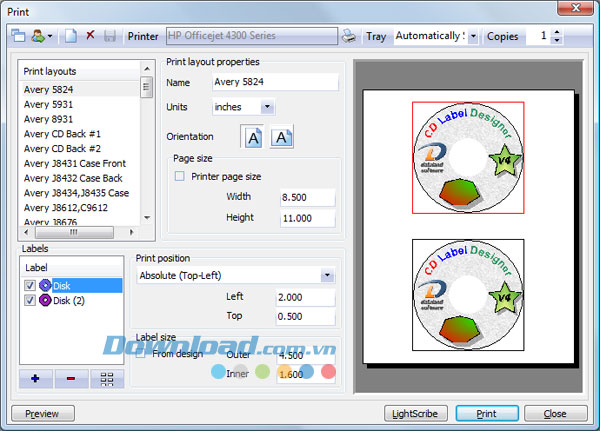Close the Print dialog window
This screenshot has height=431, width=600.
tap(576, 7)
